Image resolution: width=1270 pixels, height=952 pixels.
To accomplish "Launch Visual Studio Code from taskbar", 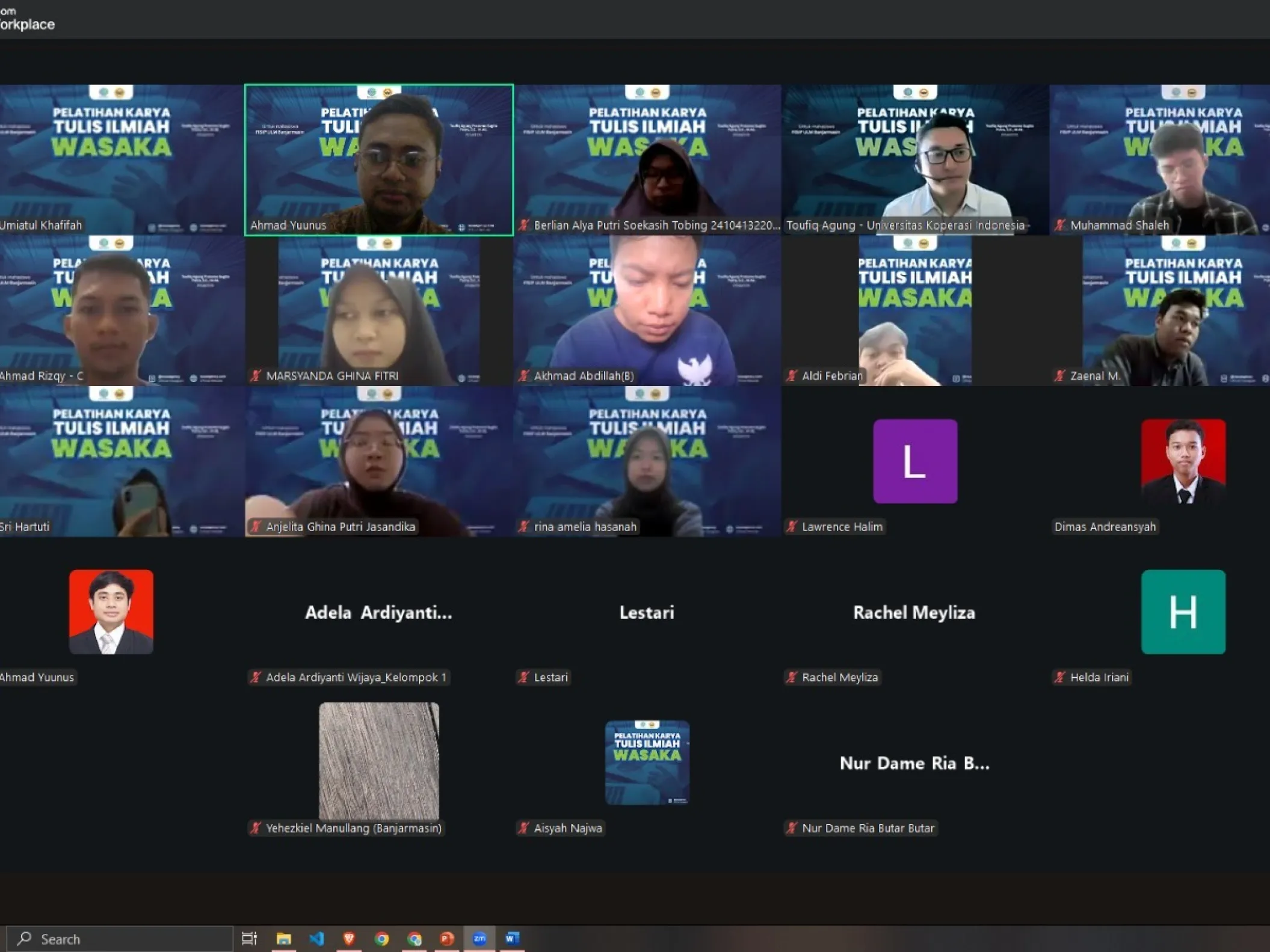I will (x=316, y=938).
